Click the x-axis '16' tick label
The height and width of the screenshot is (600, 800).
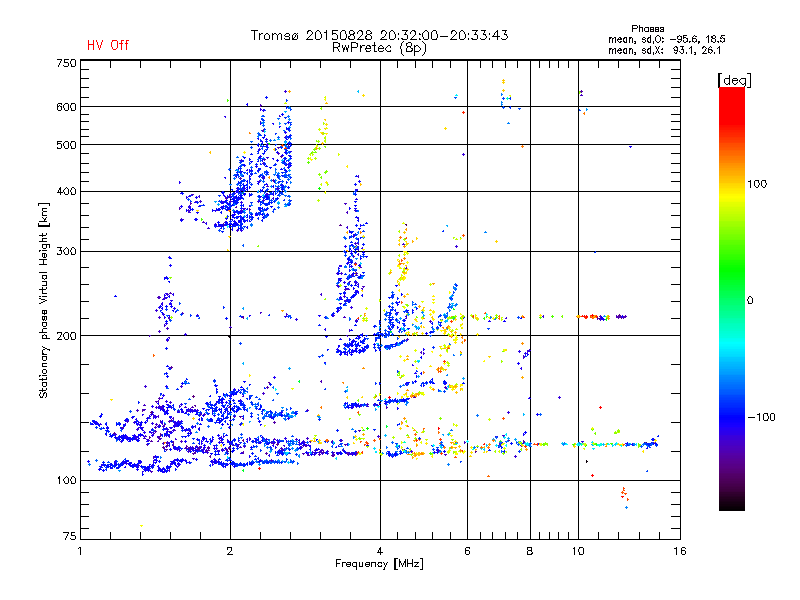(x=680, y=551)
